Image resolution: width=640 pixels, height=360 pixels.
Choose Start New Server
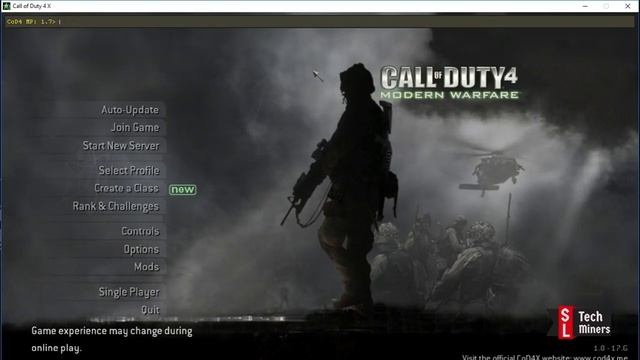[121, 145]
